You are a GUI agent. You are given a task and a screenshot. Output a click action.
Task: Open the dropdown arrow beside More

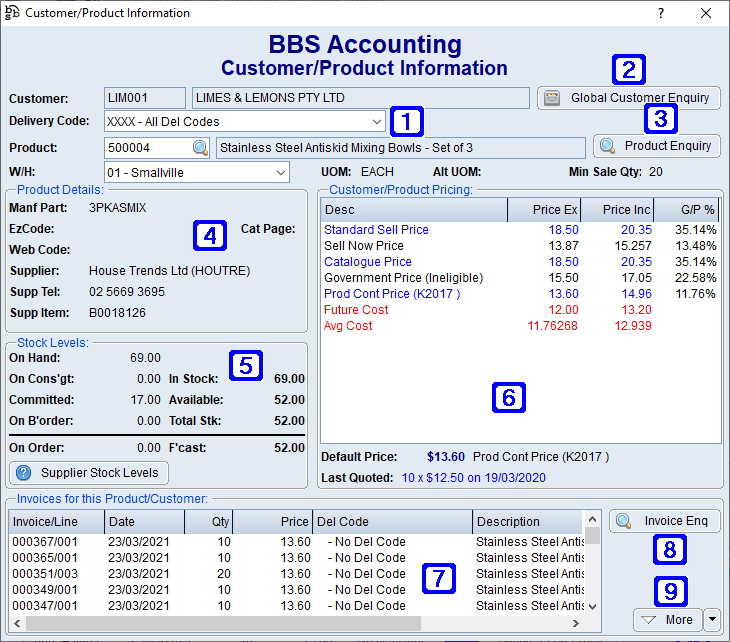[x=712, y=620]
